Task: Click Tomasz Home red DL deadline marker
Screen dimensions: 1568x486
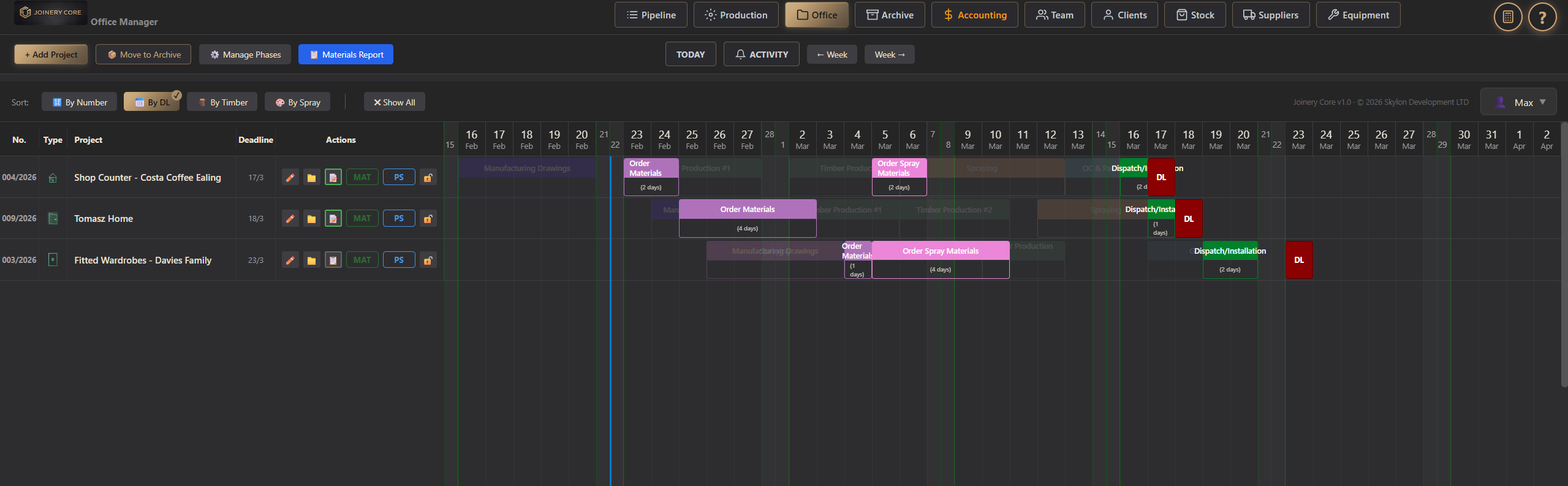Action: point(1189,219)
